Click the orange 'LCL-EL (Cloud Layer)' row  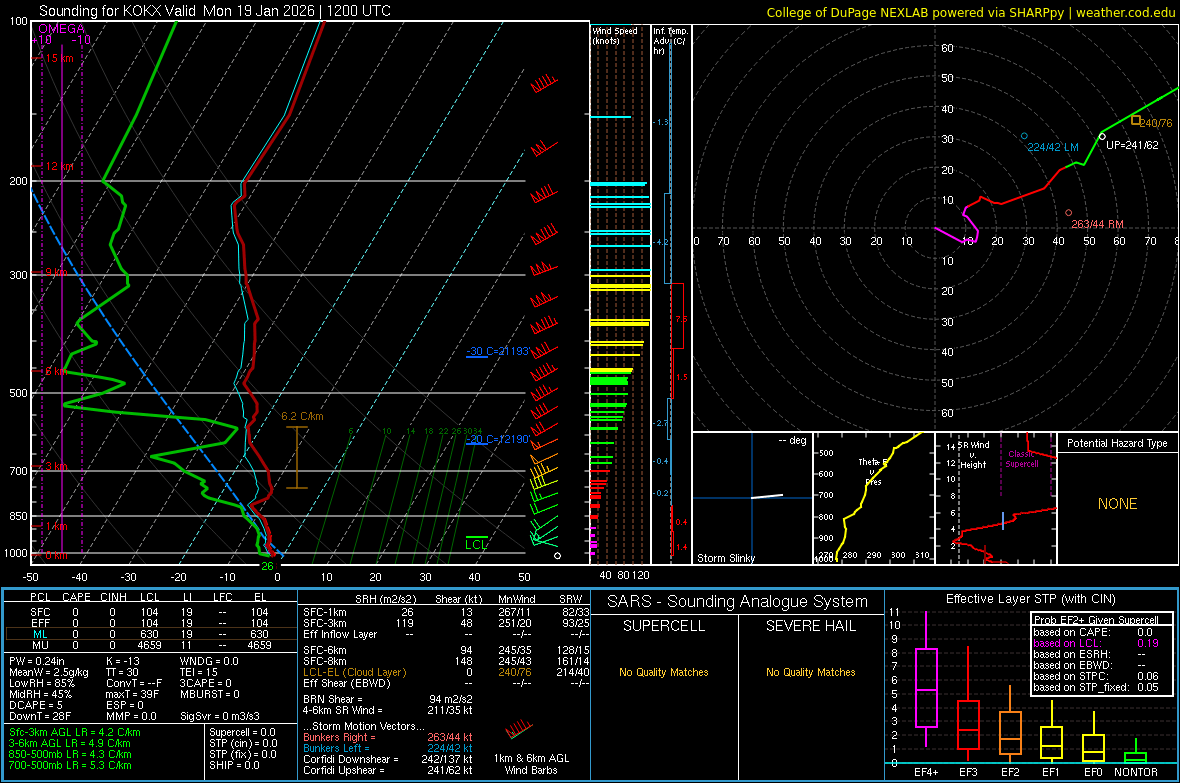446,672
